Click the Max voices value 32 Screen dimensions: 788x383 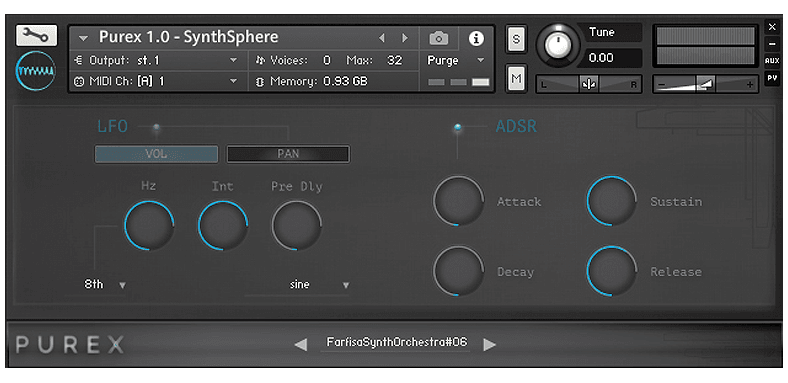(x=395, y=60)
